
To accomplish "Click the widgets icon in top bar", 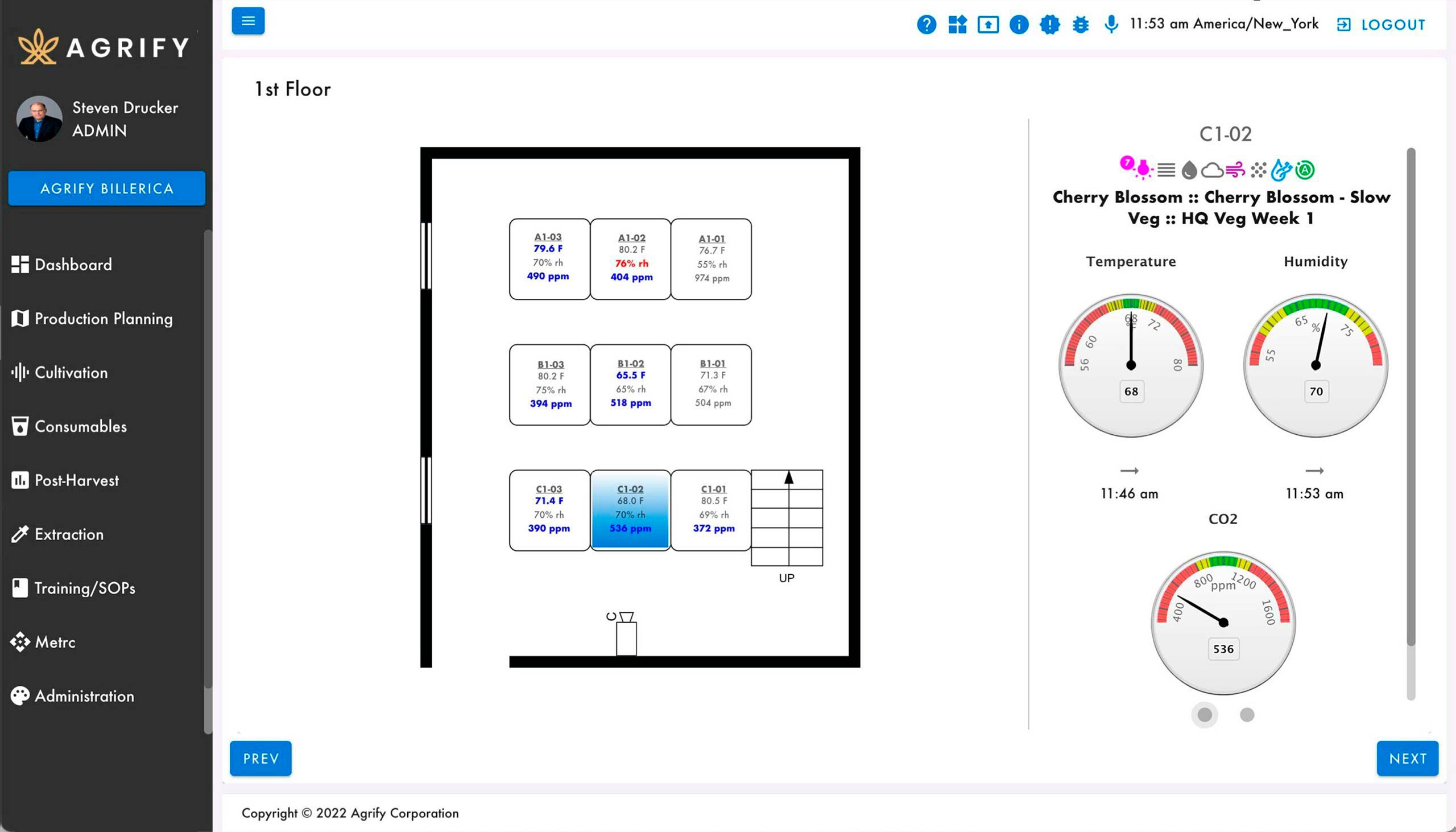I will (957, 24).
